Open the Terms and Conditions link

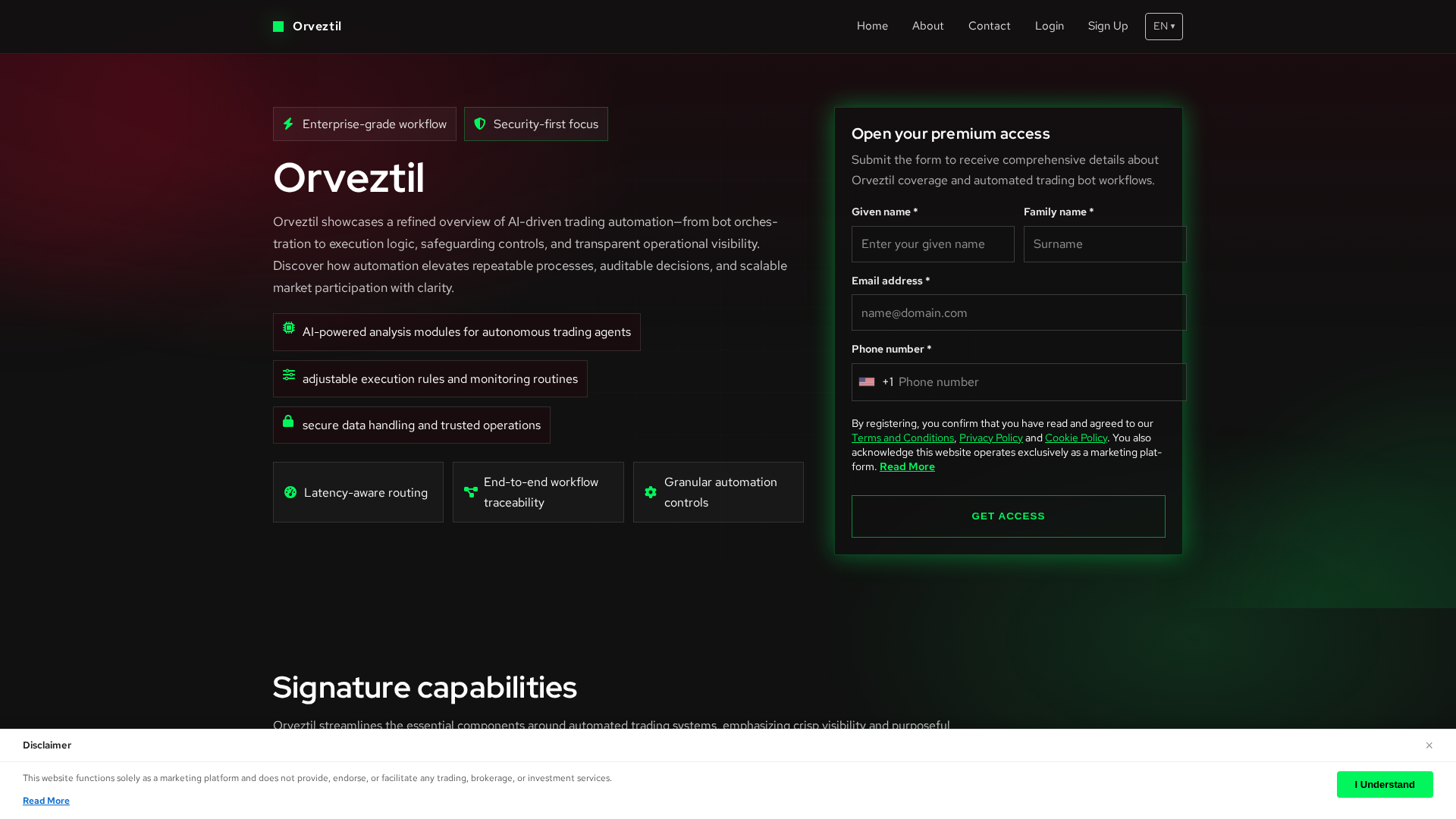[902, 438]
